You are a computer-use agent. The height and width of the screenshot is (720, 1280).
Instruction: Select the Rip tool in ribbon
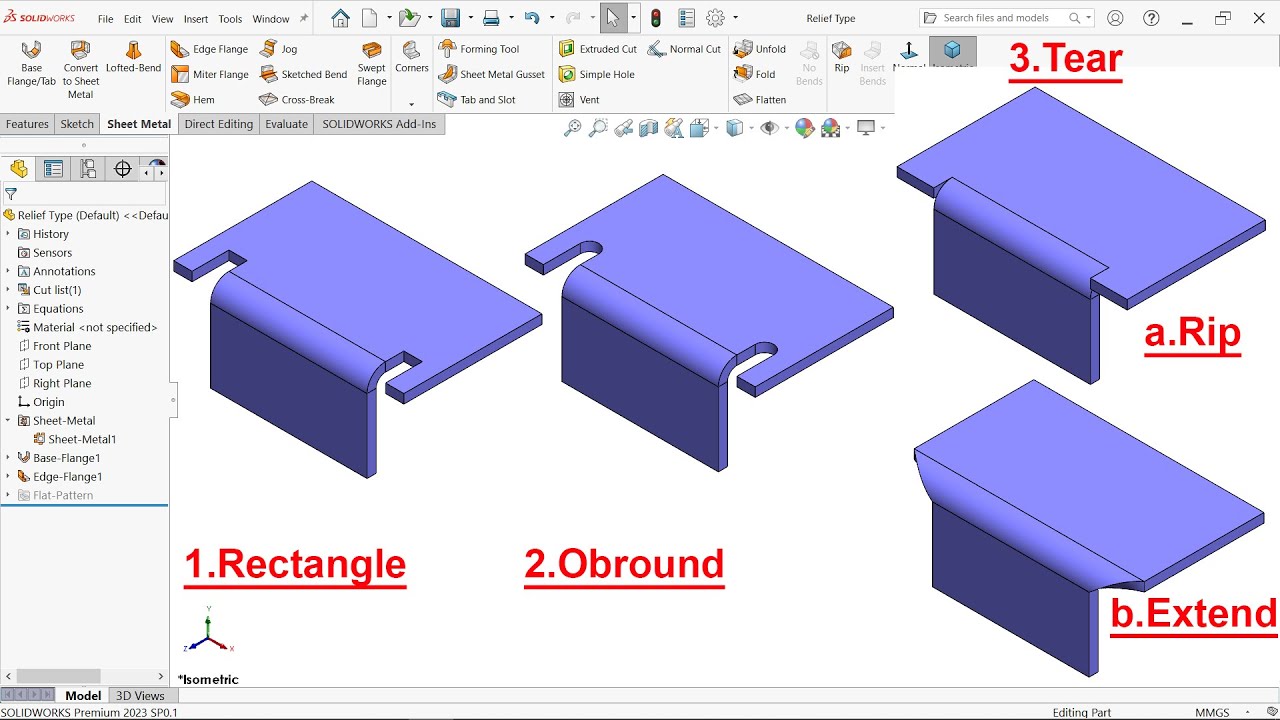coord(842,57)
